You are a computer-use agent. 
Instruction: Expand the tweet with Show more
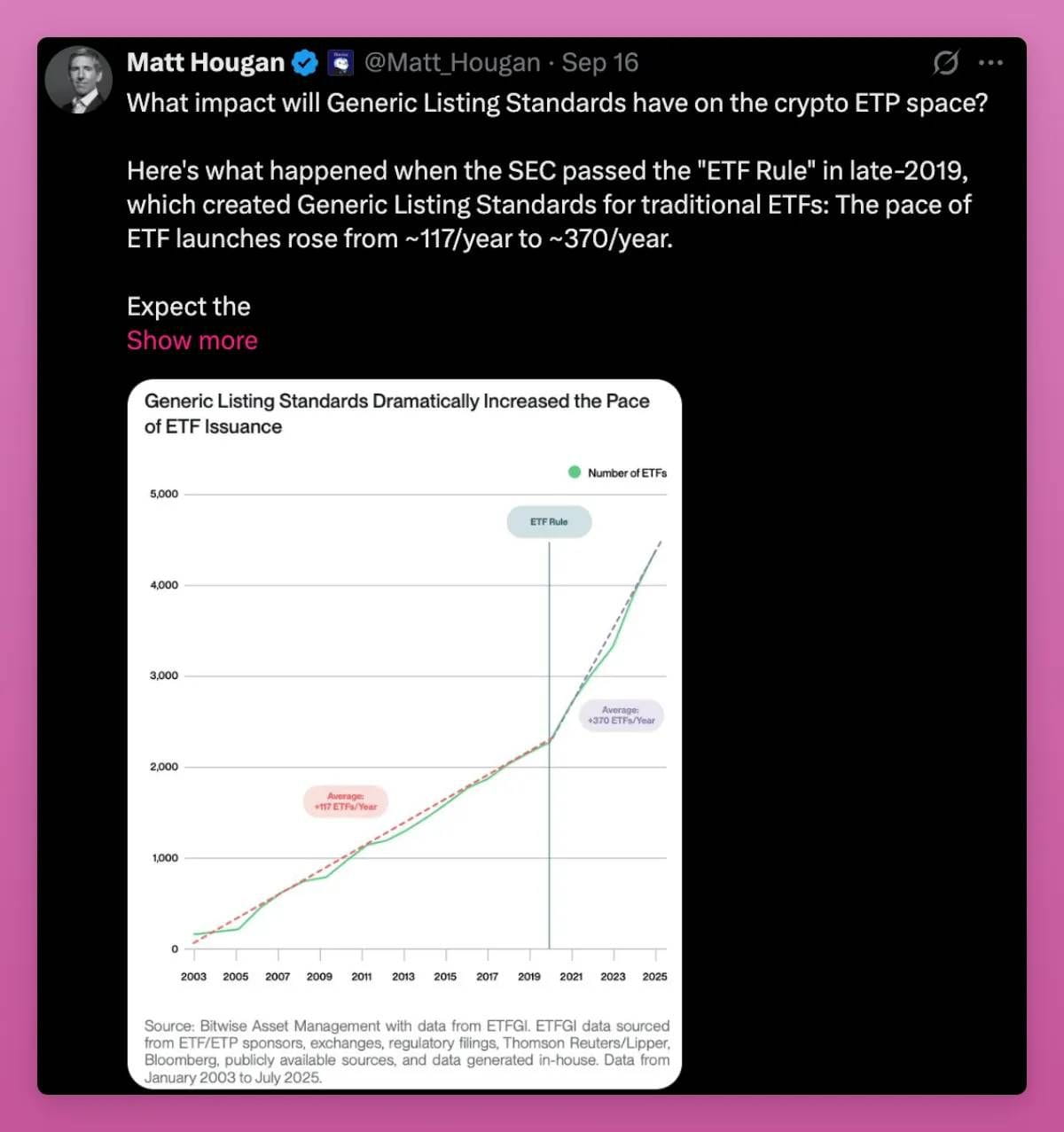click(x=192, y=340)
